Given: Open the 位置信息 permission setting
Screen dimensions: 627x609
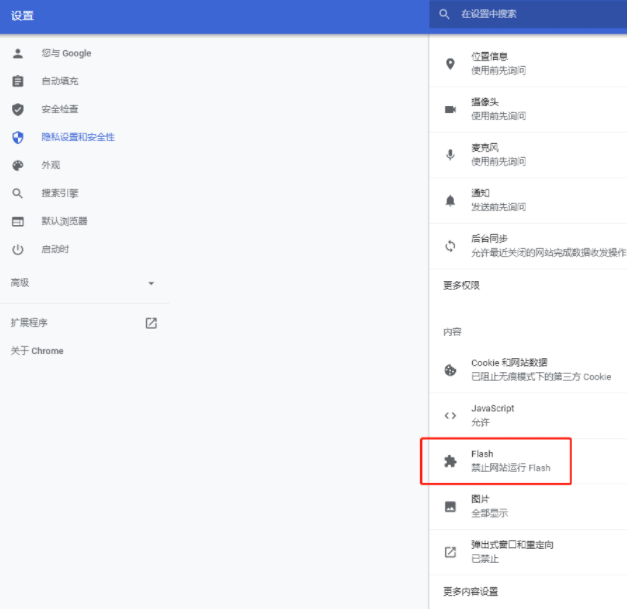Looking at the screenshot, I should (528, 64).
